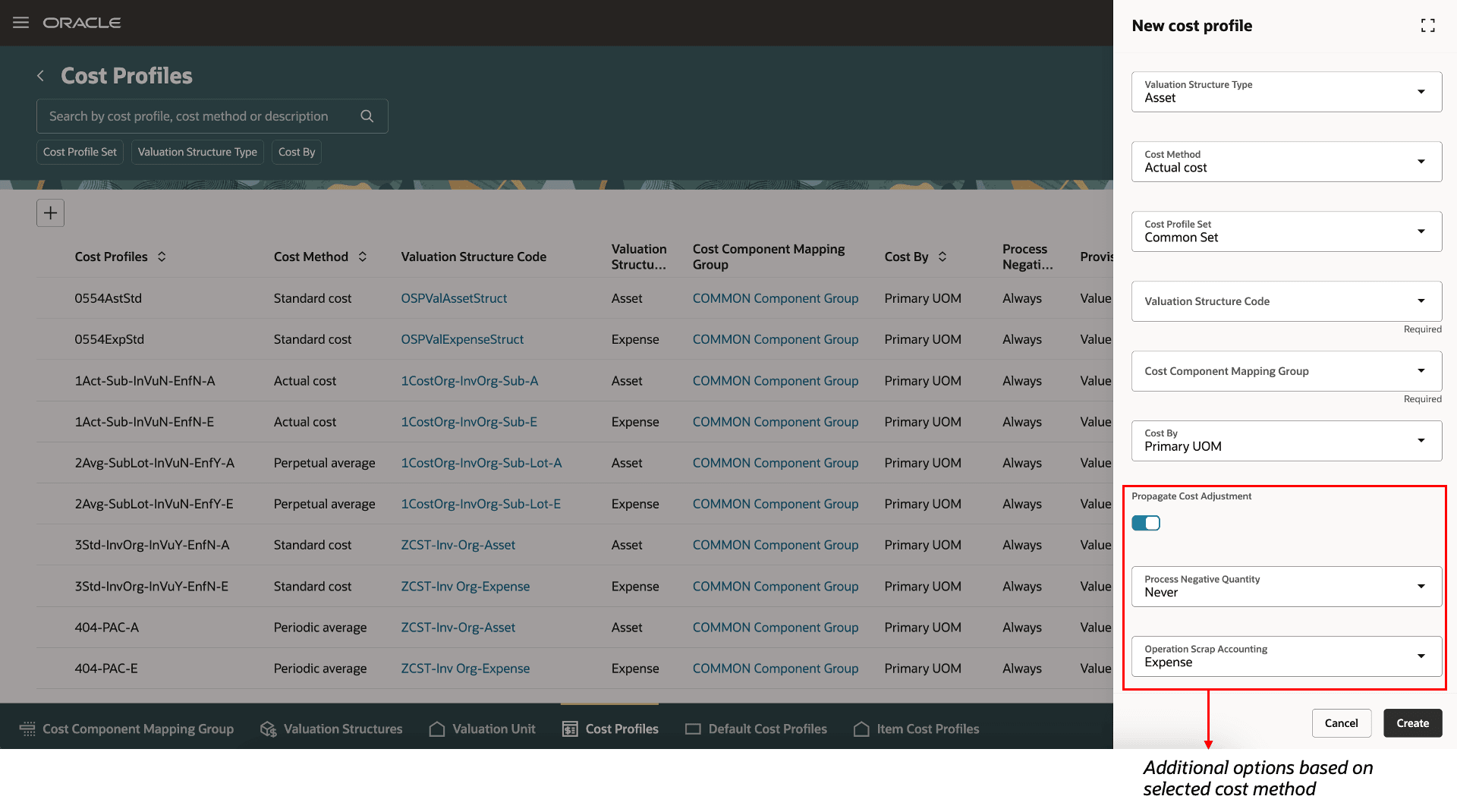Open 1CostOrg-InvOrg-Sub-E link

click(469, 422)
